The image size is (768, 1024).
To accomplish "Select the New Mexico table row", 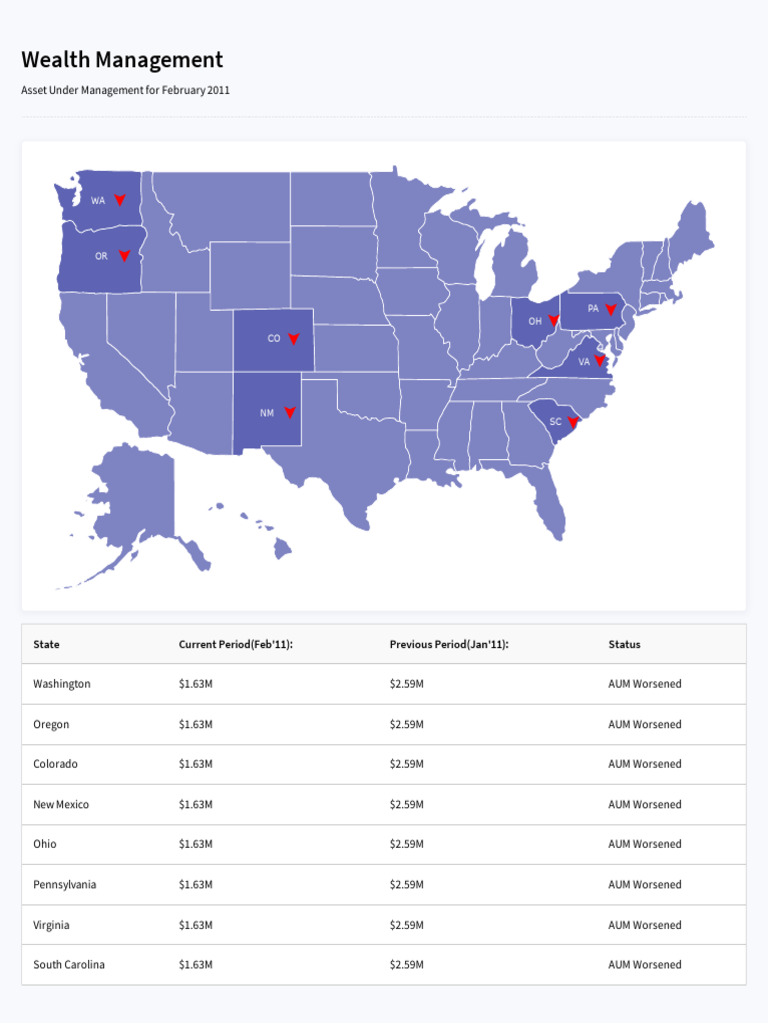I will pos(384,805).
